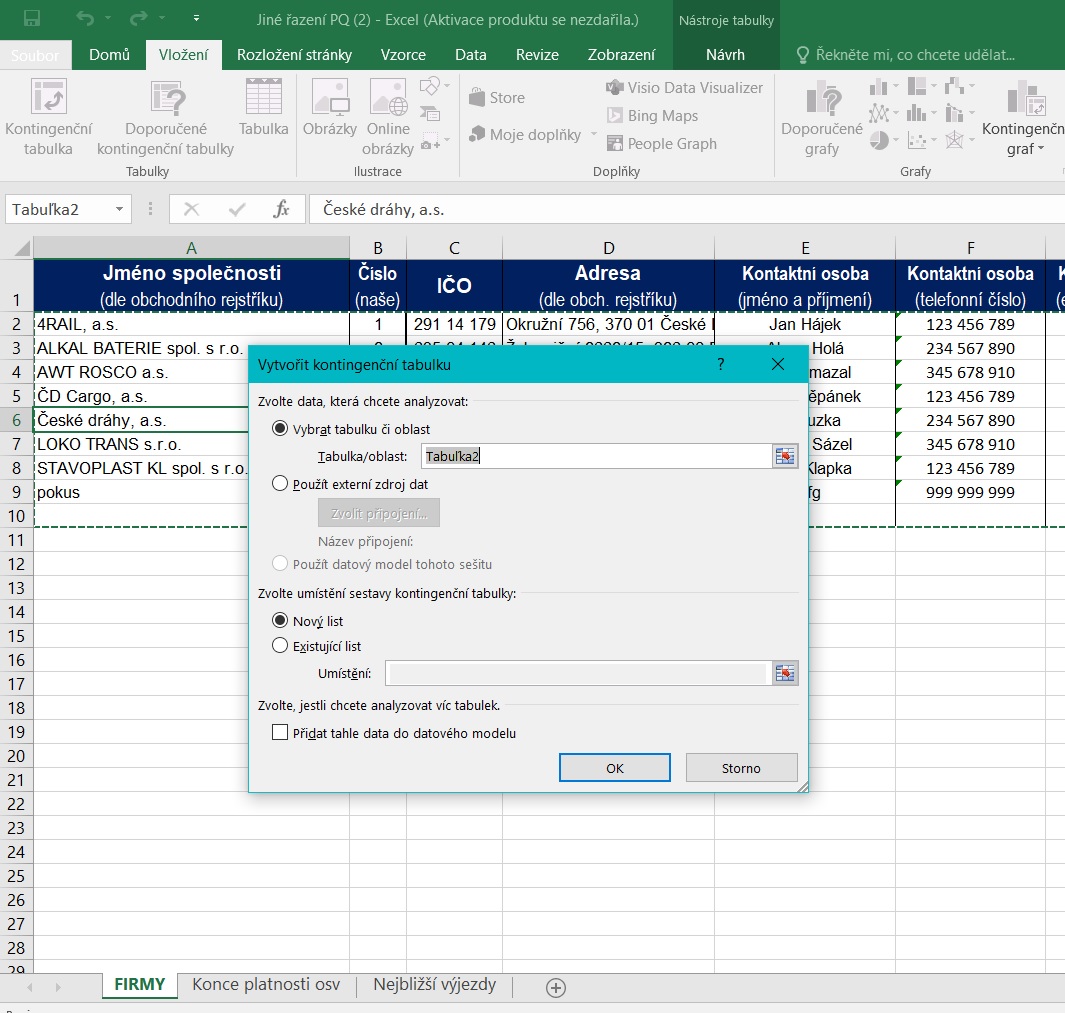Confirm the dialog with OK button
Viewport: 1065px width, 1013px height.
(614, 768)
